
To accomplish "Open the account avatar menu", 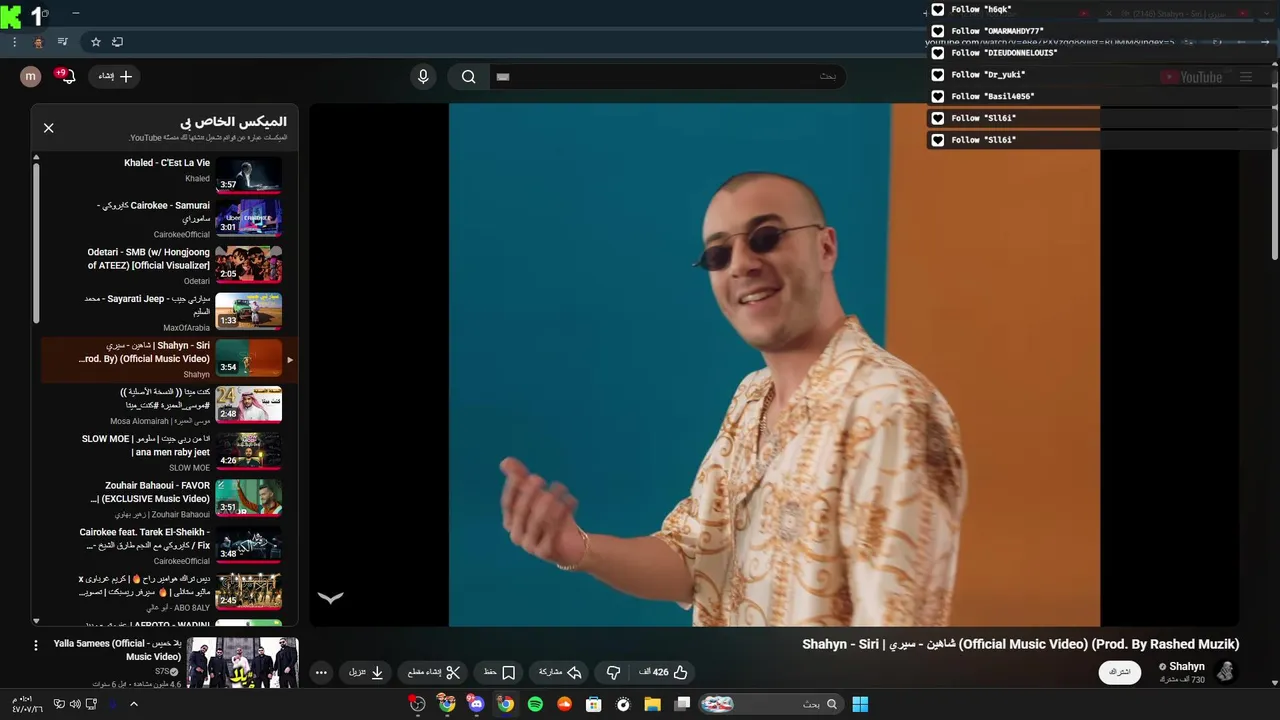I will point(31,76).
